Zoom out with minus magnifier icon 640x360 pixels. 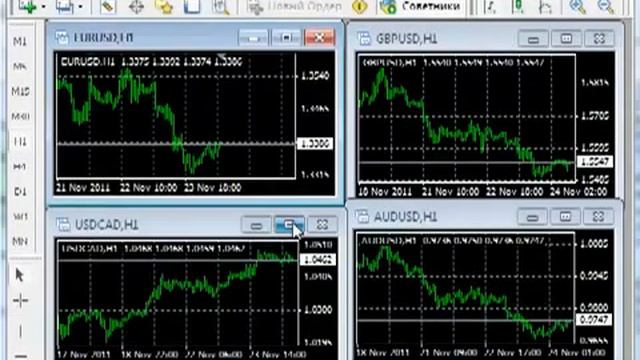[x=606, y=7]
